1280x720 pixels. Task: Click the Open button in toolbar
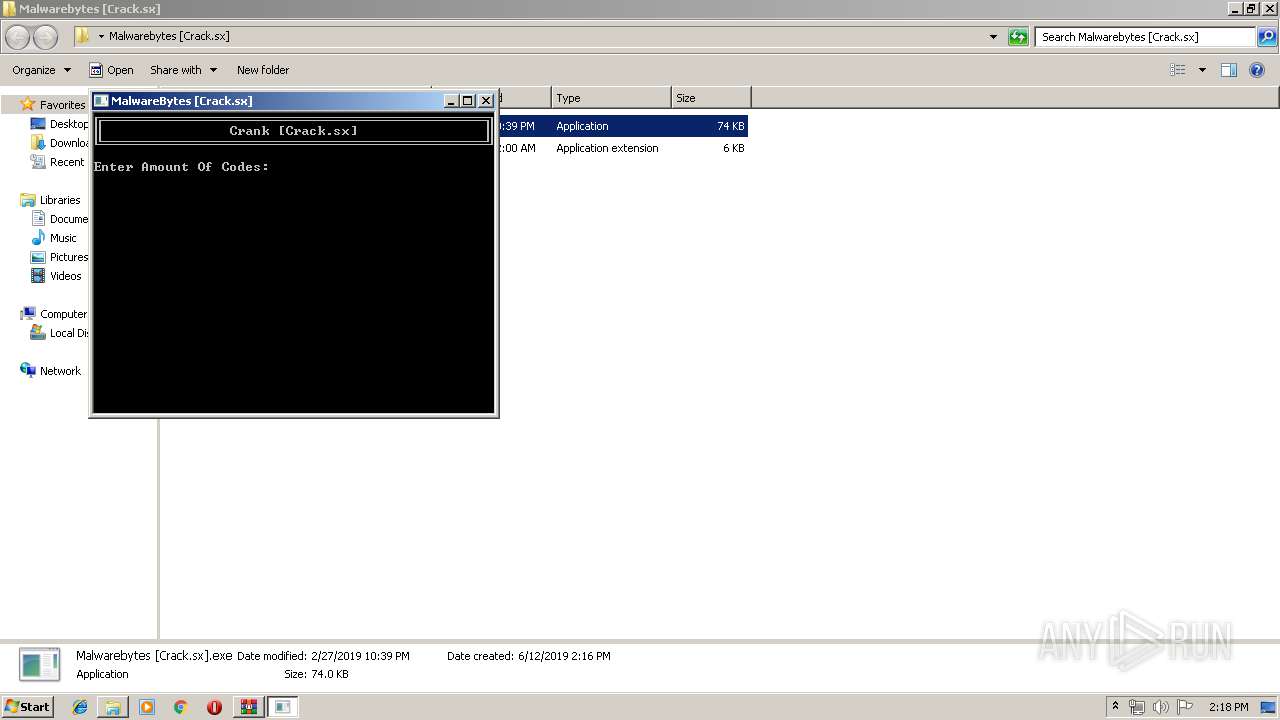click(x=111, y=70)
